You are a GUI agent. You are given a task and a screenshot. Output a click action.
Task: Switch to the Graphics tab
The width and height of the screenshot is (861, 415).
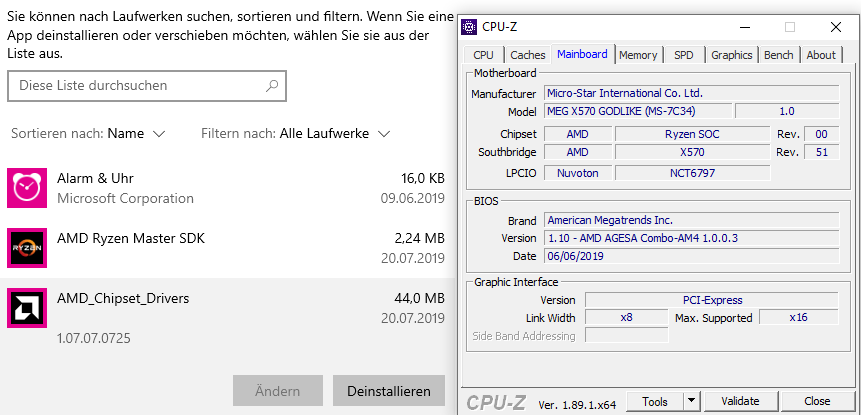tap(731, 55)
